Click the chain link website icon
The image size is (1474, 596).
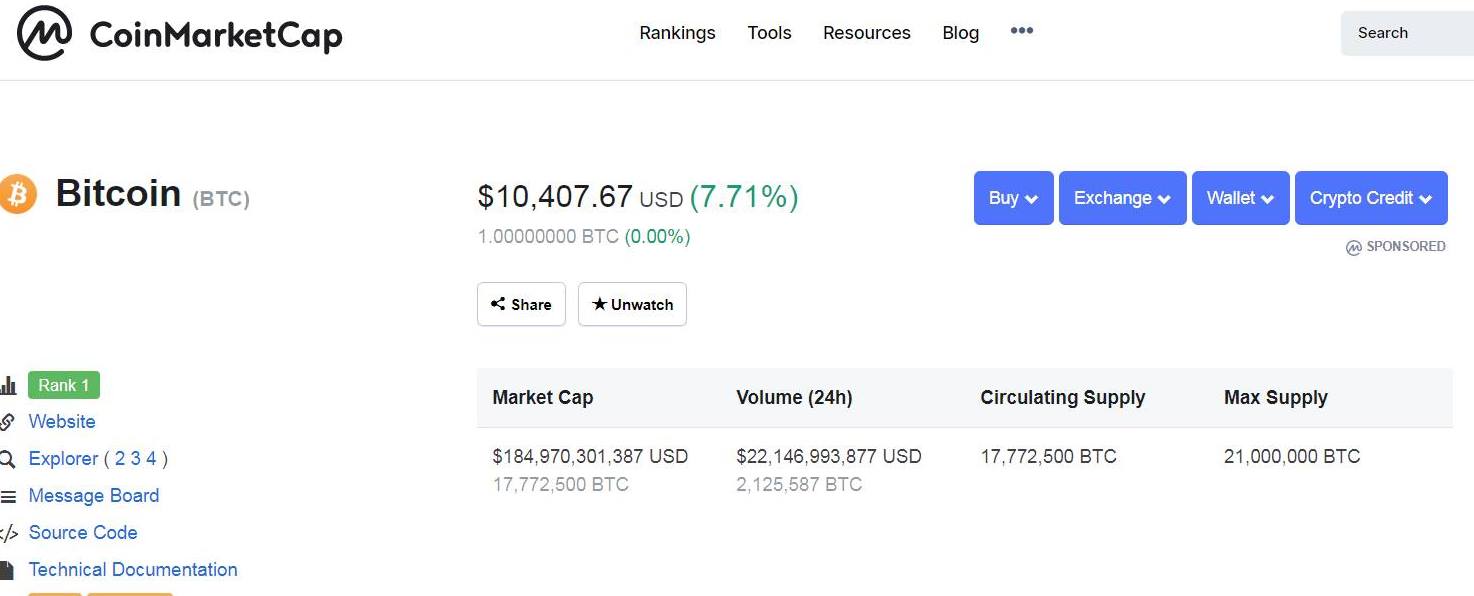tap(7, 422)
